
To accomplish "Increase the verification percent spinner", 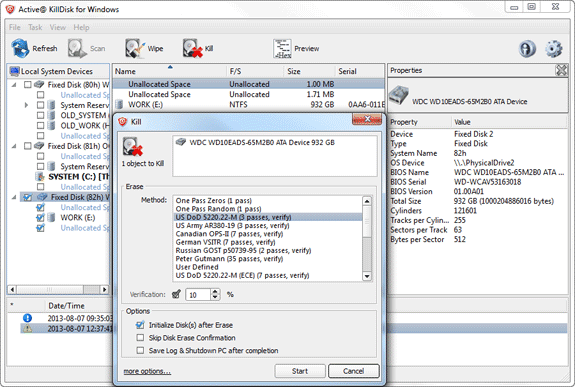I will [x=215, y=291].
